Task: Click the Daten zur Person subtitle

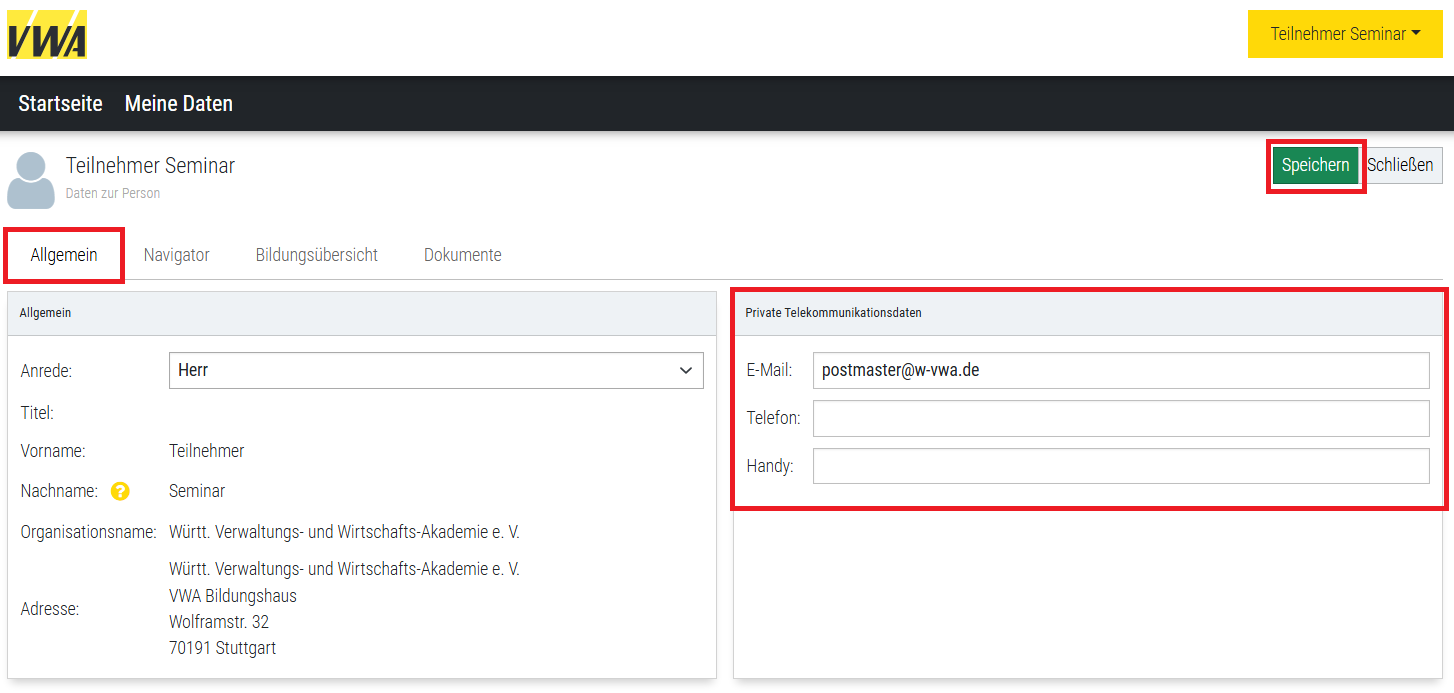Action: 113,193
